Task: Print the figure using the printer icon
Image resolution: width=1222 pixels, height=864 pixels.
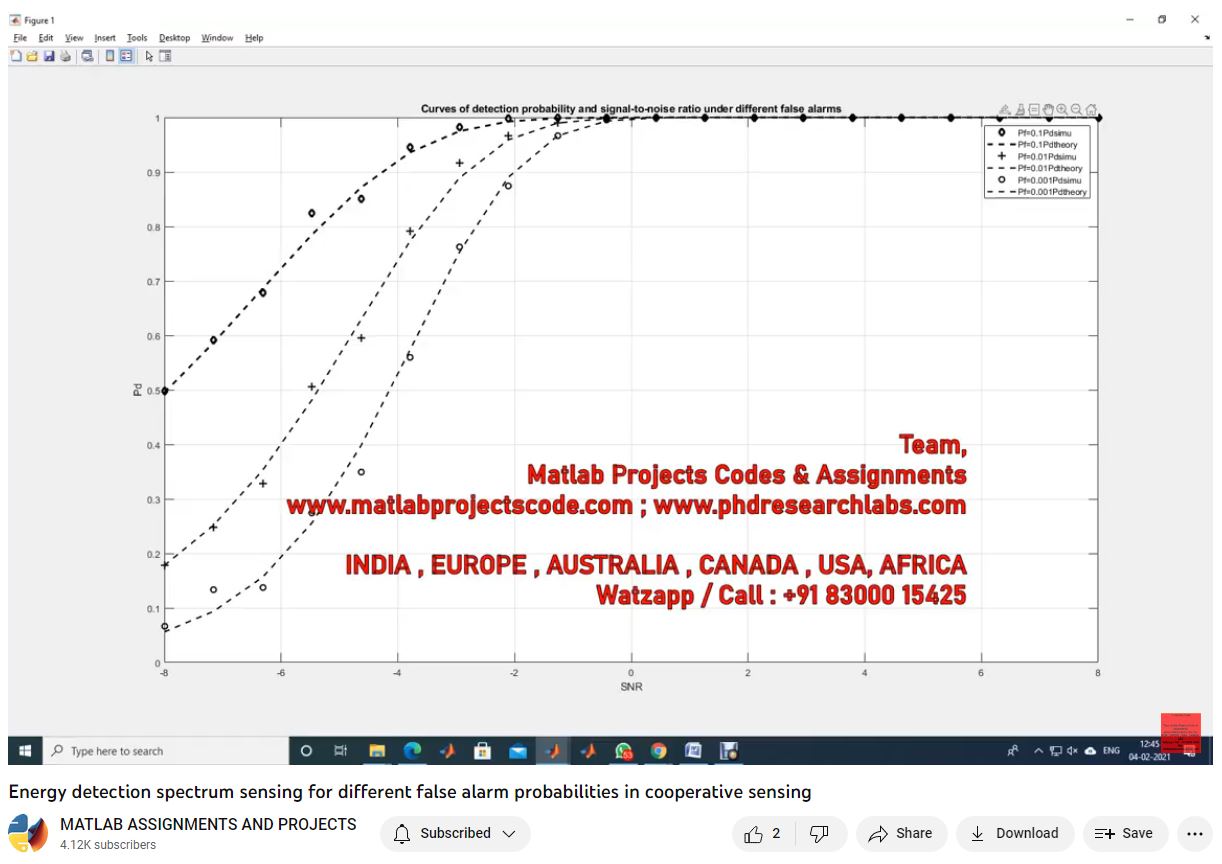Action: (x=65, y=56)
